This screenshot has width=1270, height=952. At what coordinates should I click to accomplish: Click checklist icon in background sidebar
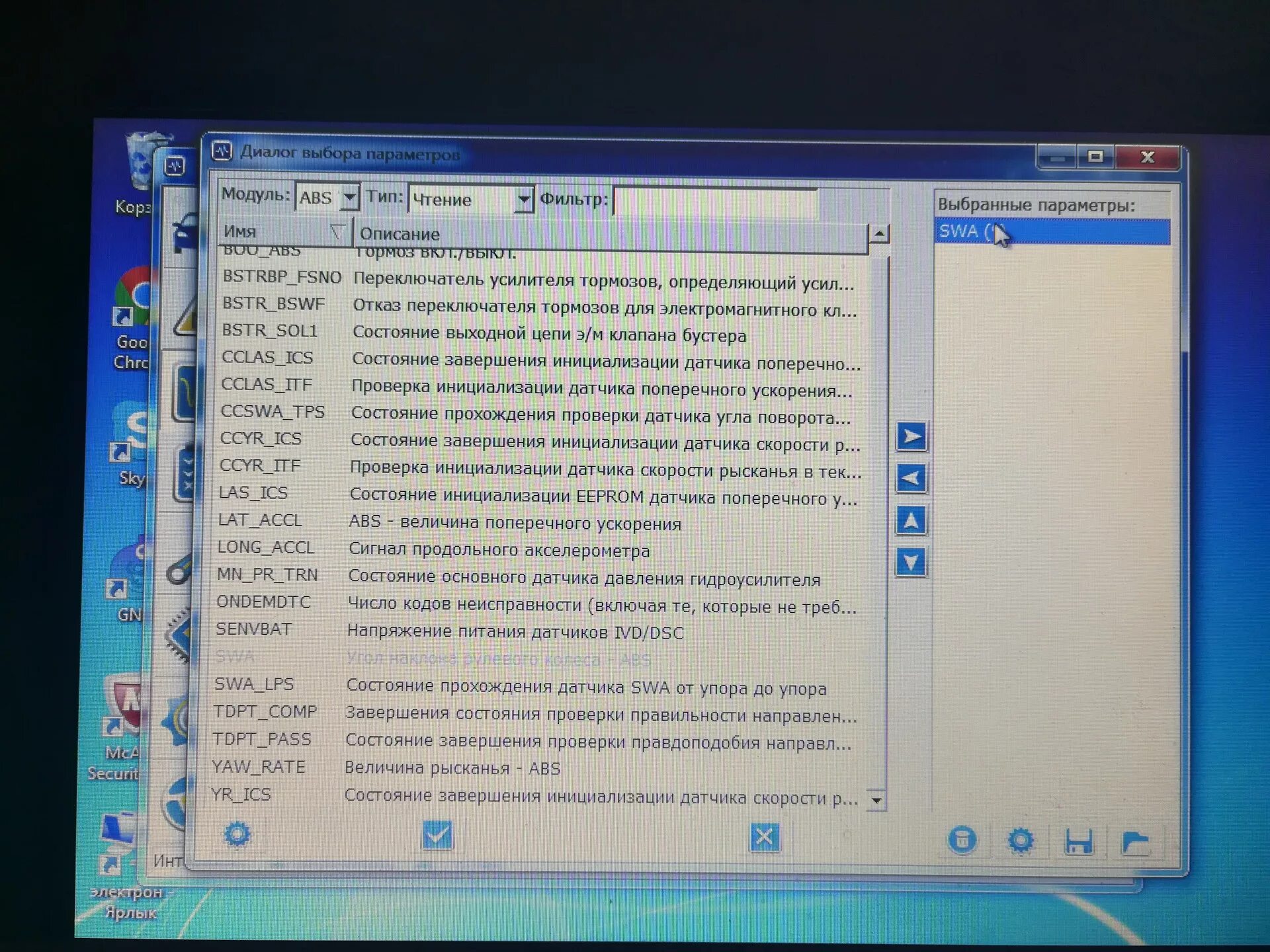click(184, 473)
